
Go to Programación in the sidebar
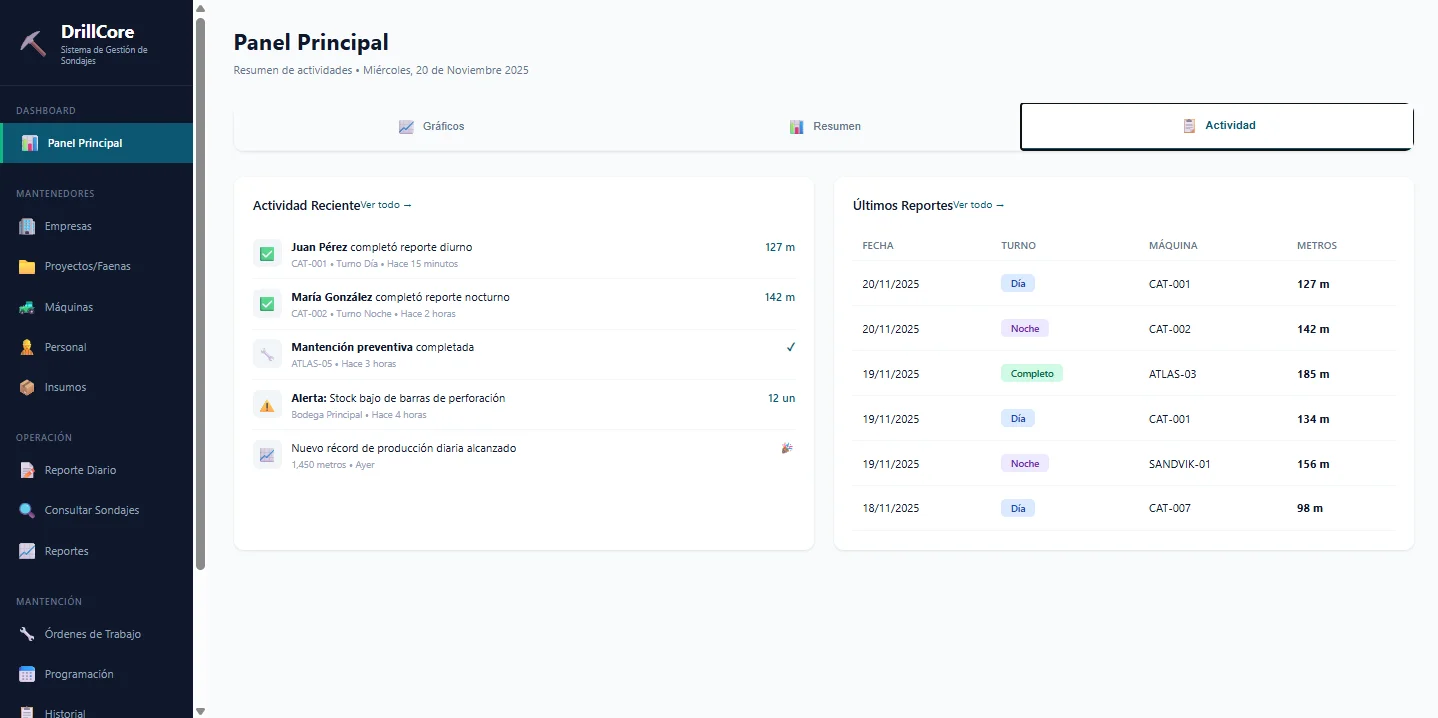[x=79, y=674]
